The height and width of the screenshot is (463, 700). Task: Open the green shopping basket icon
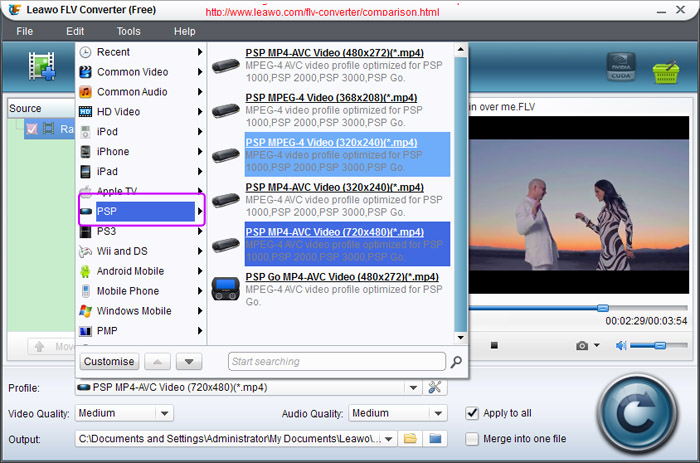pyautogui.click(x=666, y=72)
